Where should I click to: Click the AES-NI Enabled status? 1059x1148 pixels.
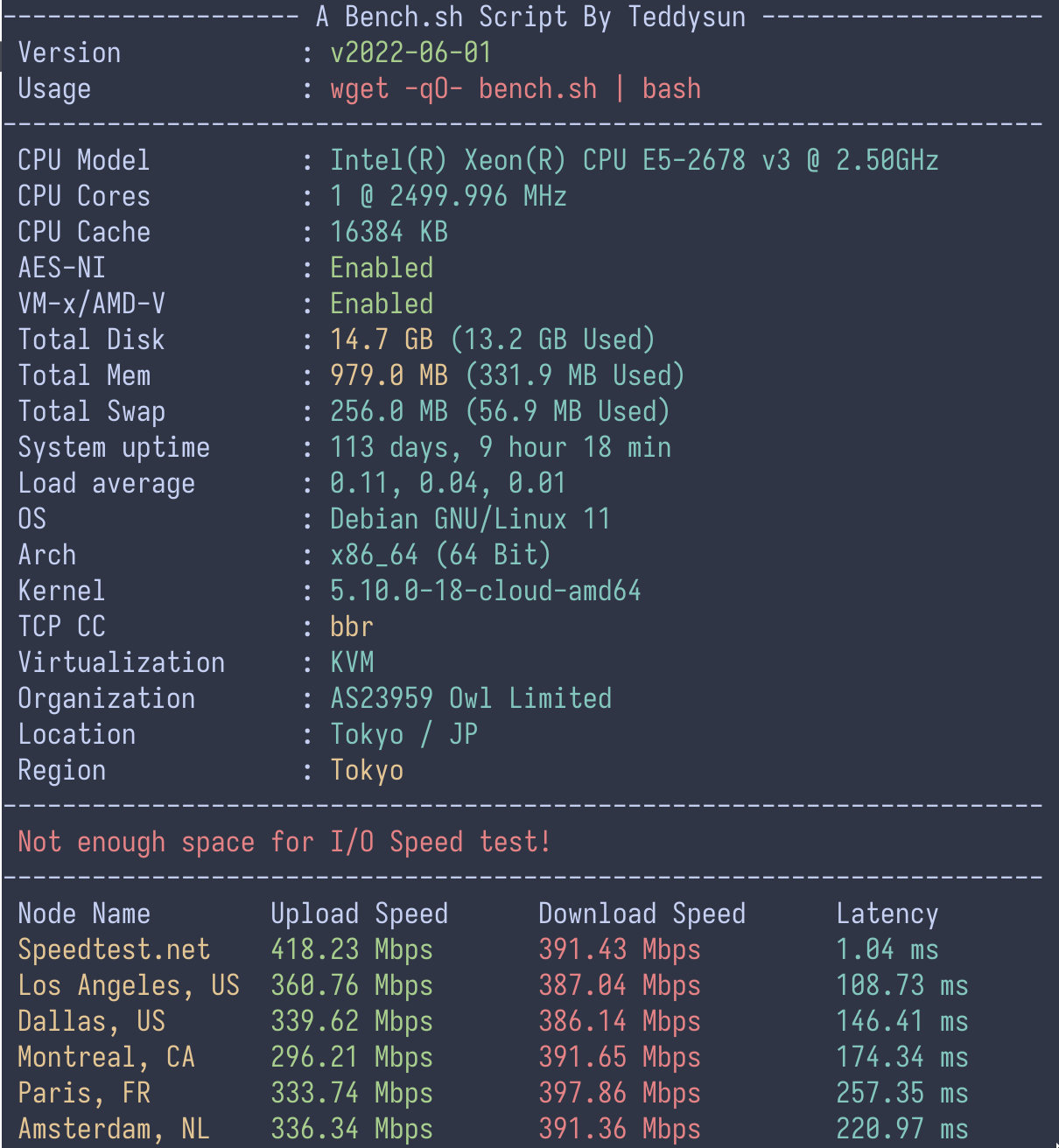pos(382,268)
